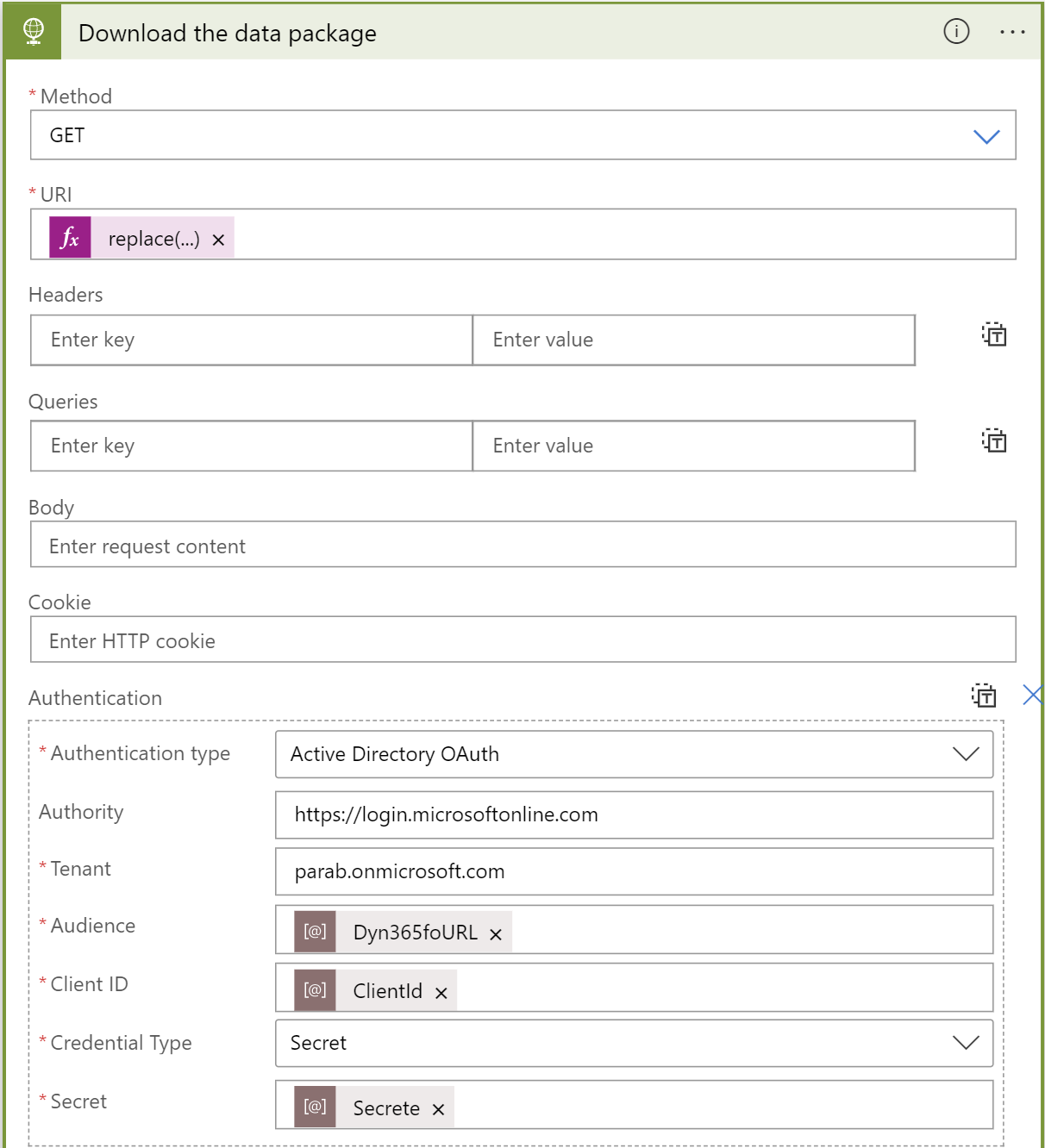Image resolution: width=1045 pixels, height=1148 pixels.
Task: Click the dynamic content icon on ClientId token
Action: click(313, 989)
